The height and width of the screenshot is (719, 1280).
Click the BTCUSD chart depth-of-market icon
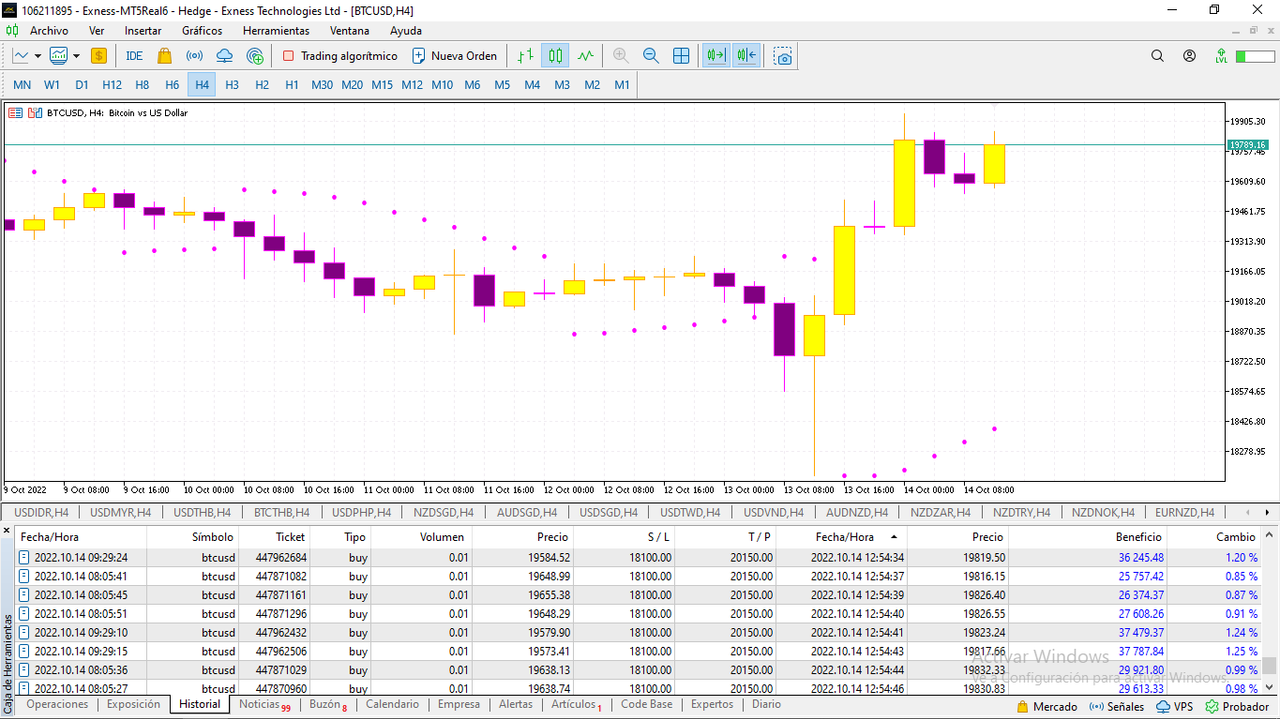point(16,113)
